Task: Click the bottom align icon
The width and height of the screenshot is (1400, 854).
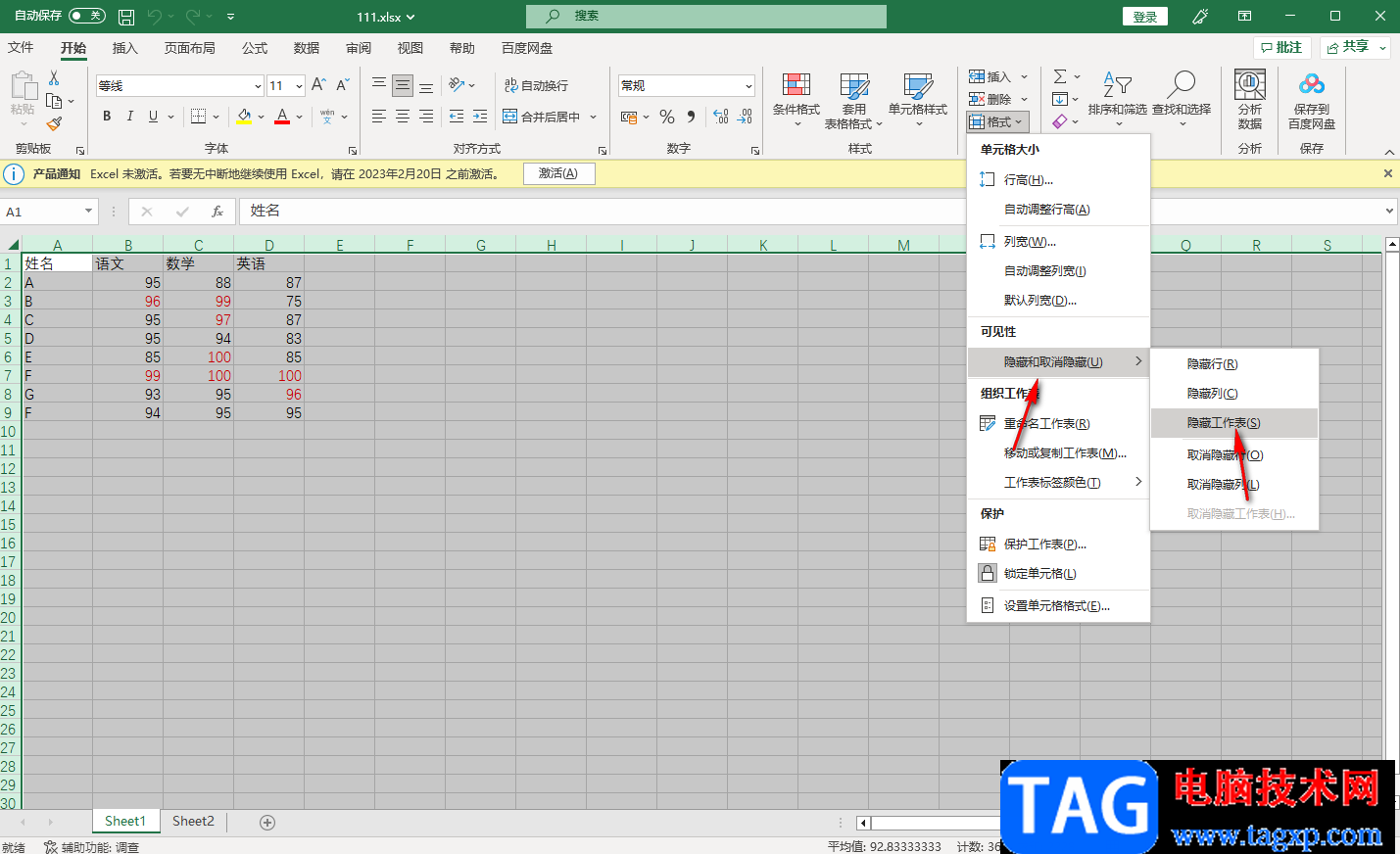Action: pyautogui.click(x=426, y=85)
